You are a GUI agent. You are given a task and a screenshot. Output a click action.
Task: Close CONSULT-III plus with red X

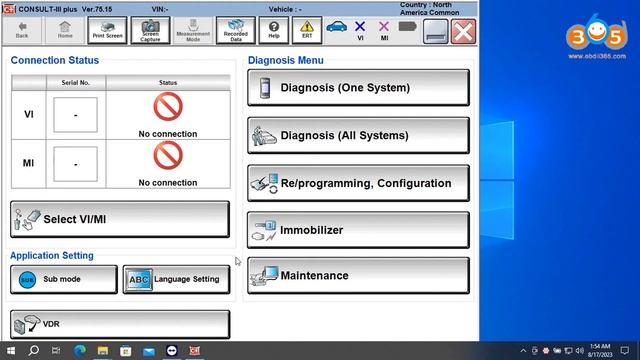pyautogui.click(x=463, y=31)
